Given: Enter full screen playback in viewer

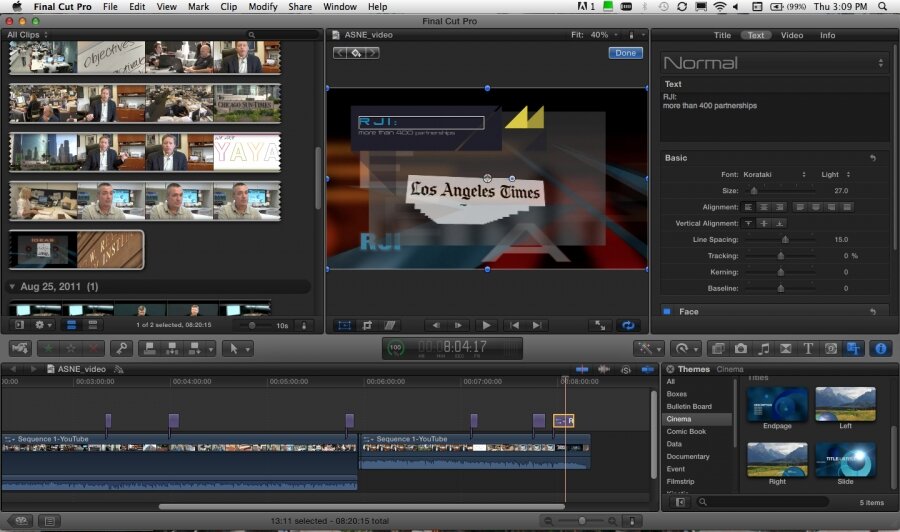Looking at the screenshot, I should (600, 325).
